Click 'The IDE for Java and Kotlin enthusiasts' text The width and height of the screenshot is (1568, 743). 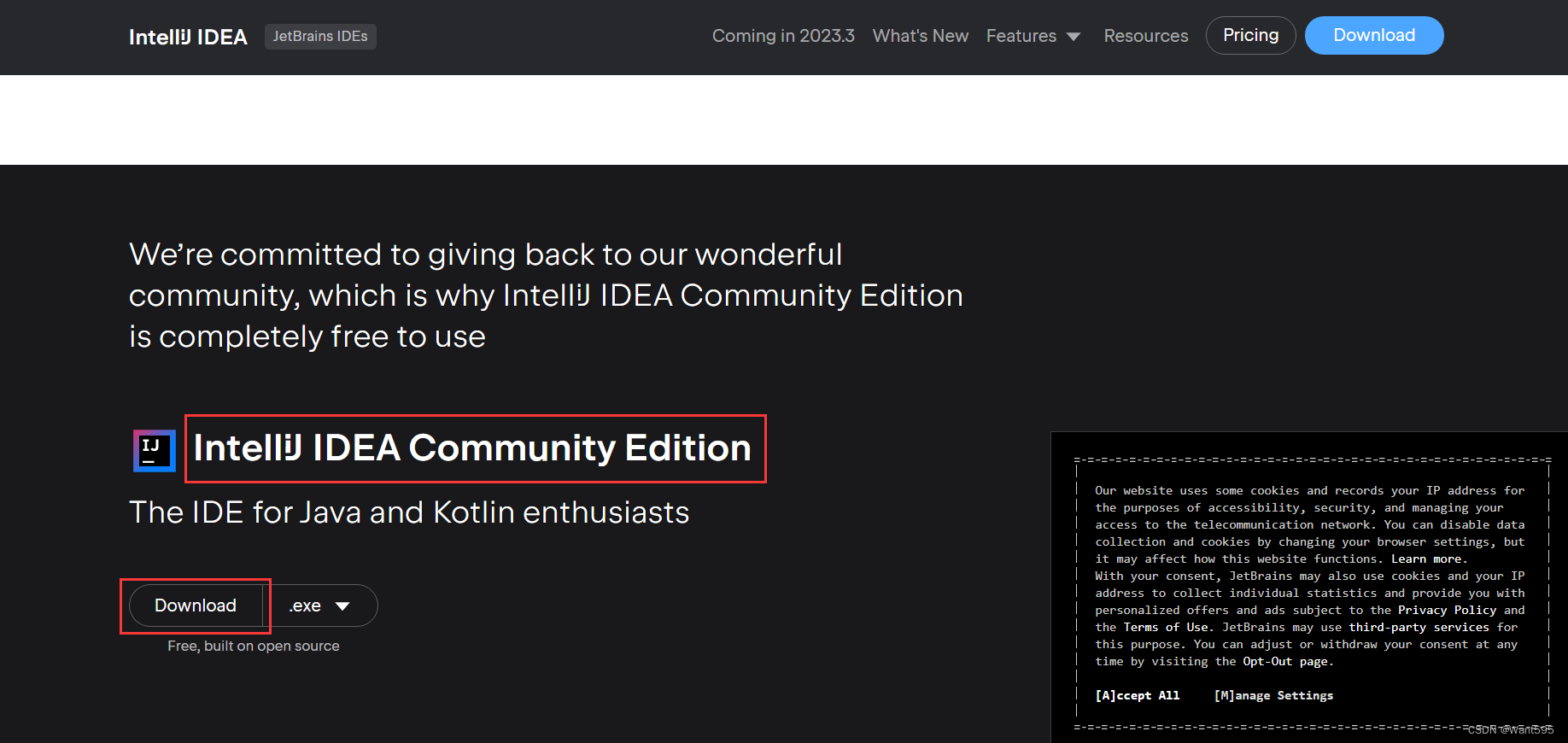(x=409, y=512)
